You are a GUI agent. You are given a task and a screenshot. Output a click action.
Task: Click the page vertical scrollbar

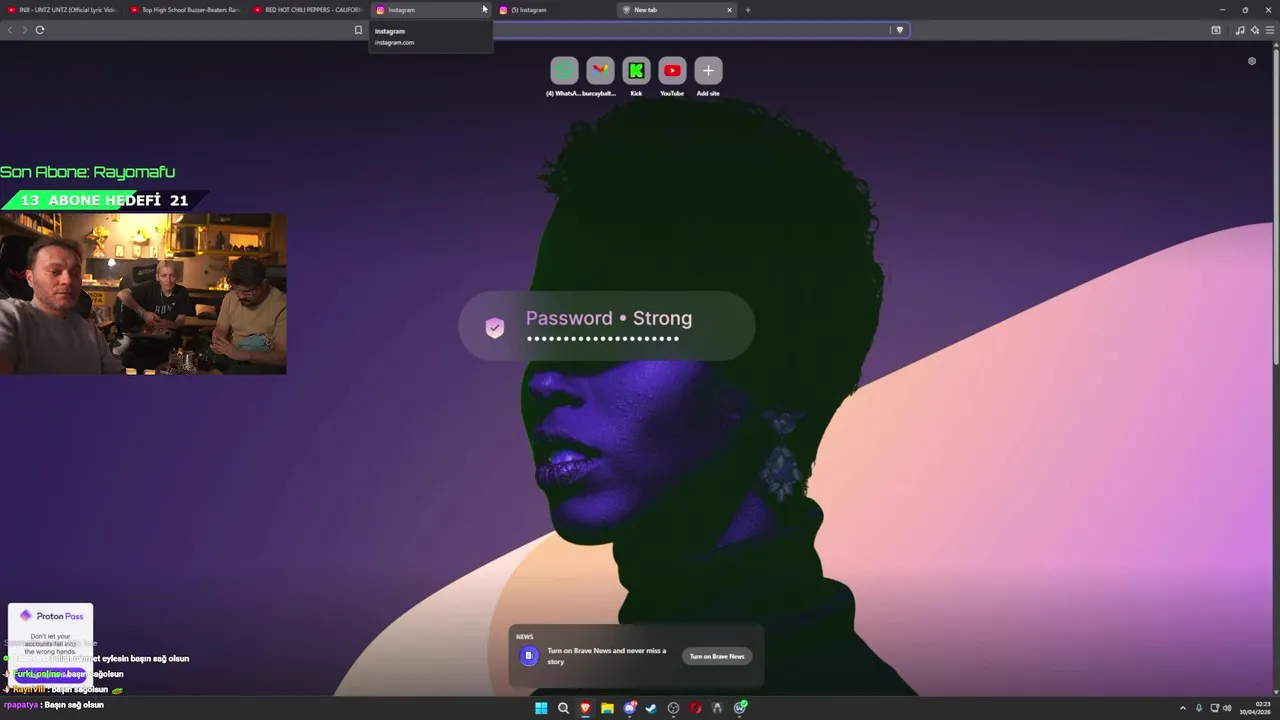pos(1275,205)
